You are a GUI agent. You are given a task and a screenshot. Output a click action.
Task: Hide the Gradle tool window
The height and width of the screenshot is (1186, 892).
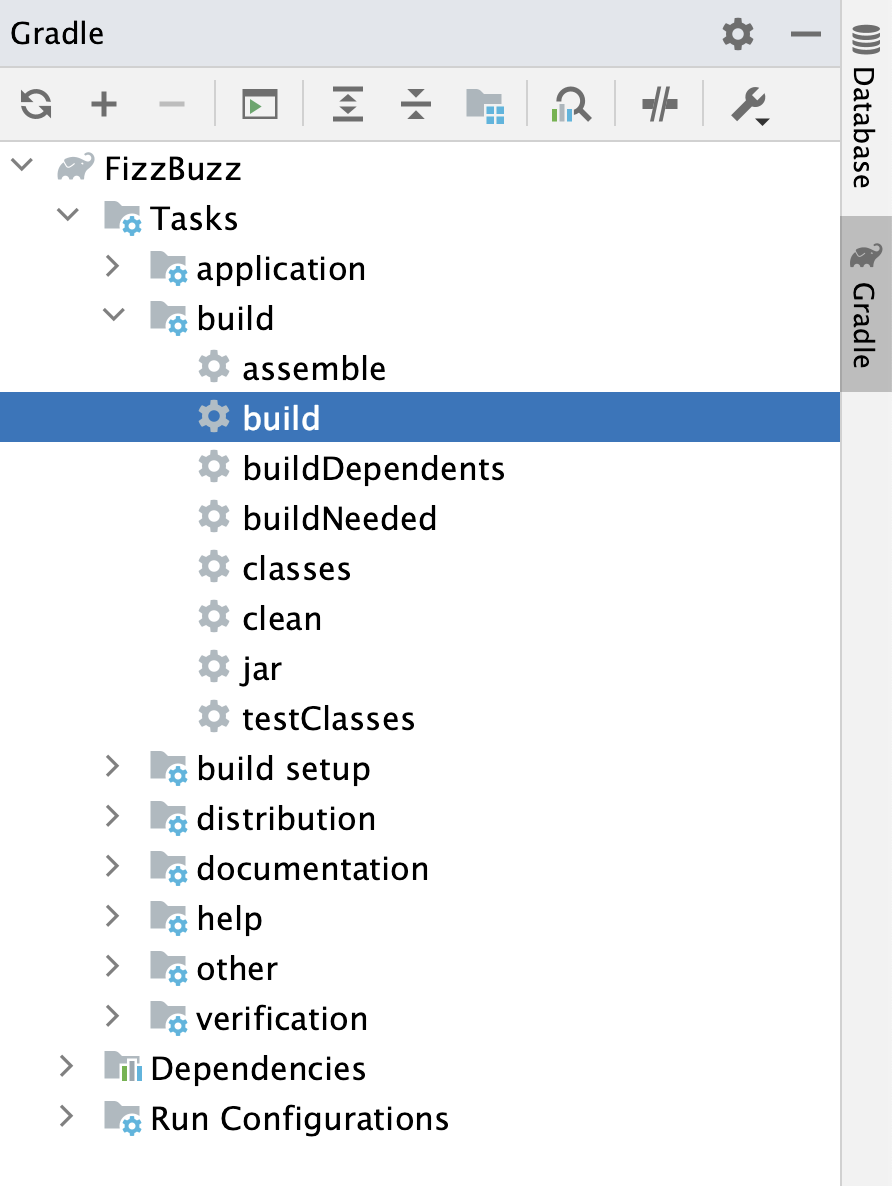click(x=806, y=34)
